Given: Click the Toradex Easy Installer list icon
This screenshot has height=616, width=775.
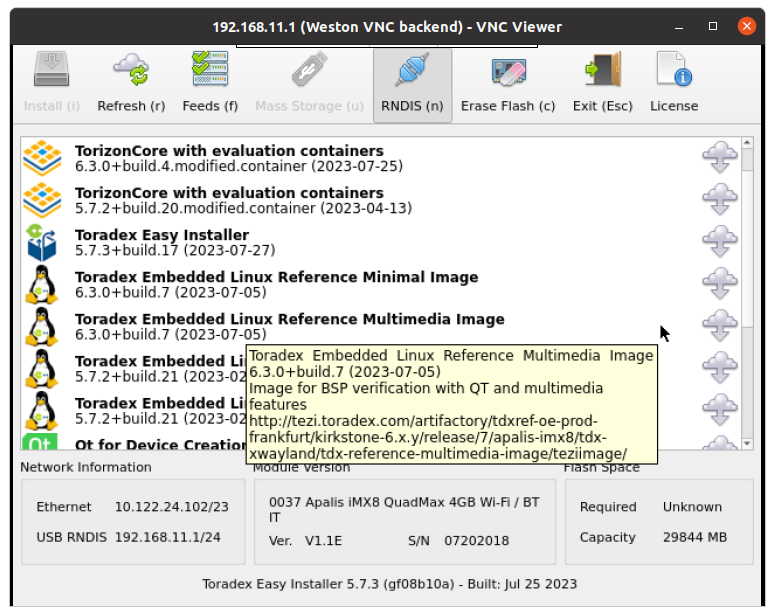Looking at the screenshot, I should point(42,242).
